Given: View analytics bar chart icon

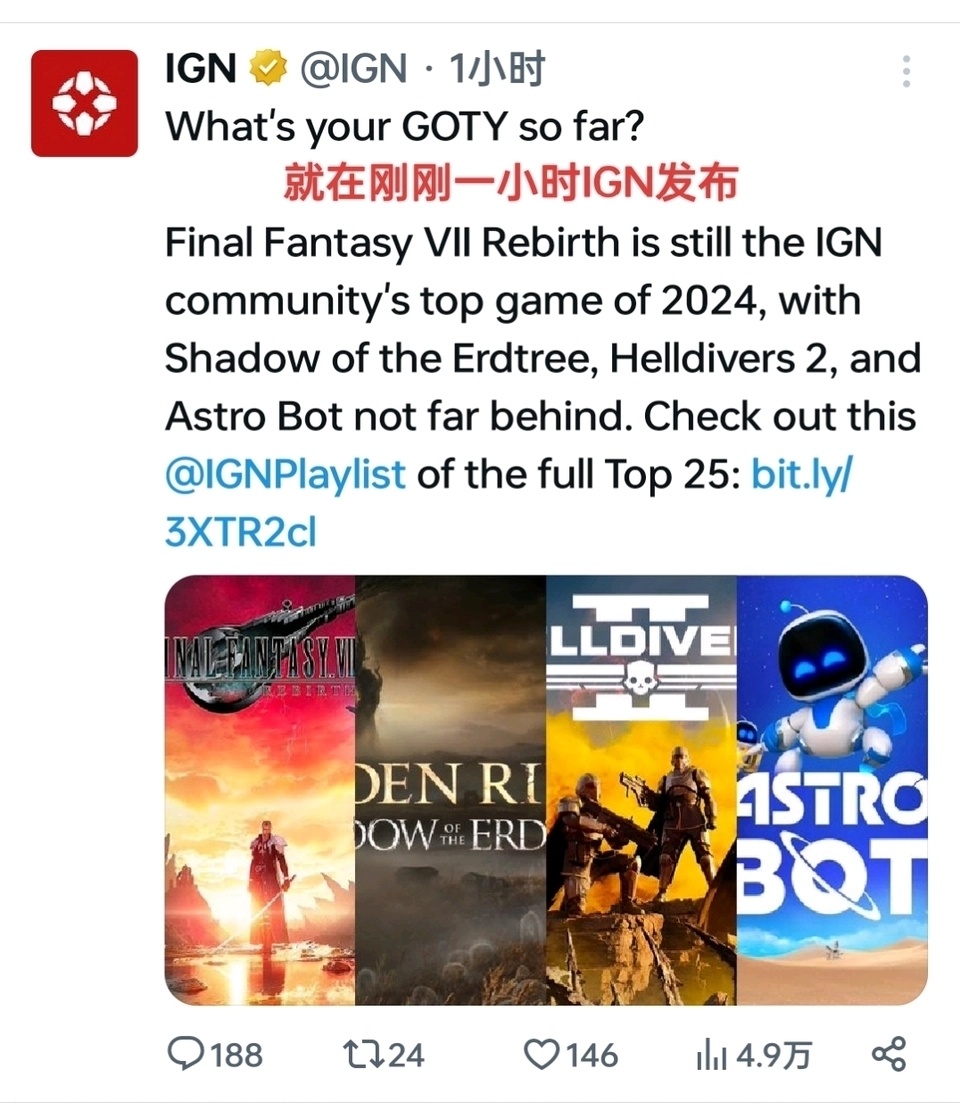Looking at the screenshot, I should coord(712,1055).
